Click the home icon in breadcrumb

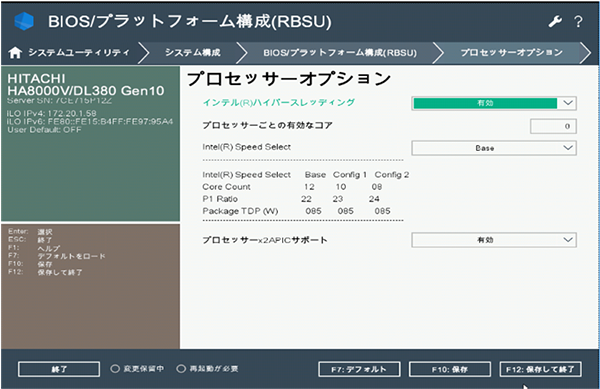(15, 52)
